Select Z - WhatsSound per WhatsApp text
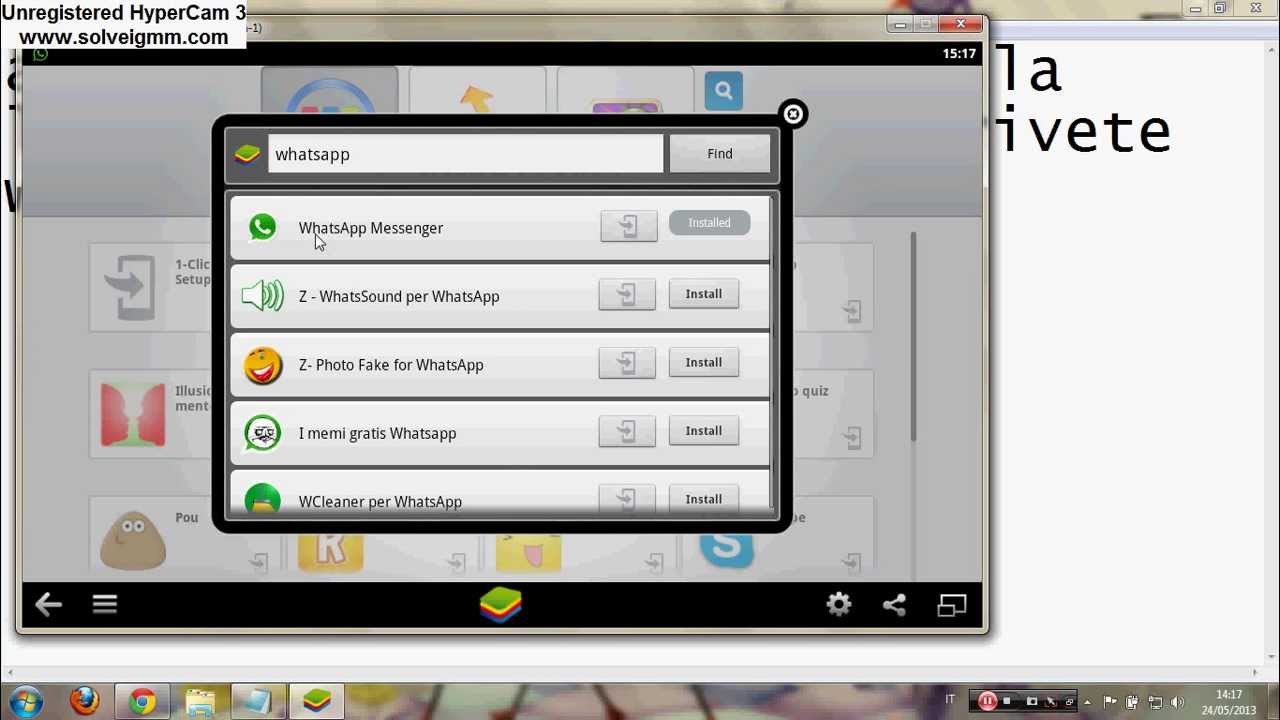The height and width of the screenshot is (720, 1280). click(399, 296)
